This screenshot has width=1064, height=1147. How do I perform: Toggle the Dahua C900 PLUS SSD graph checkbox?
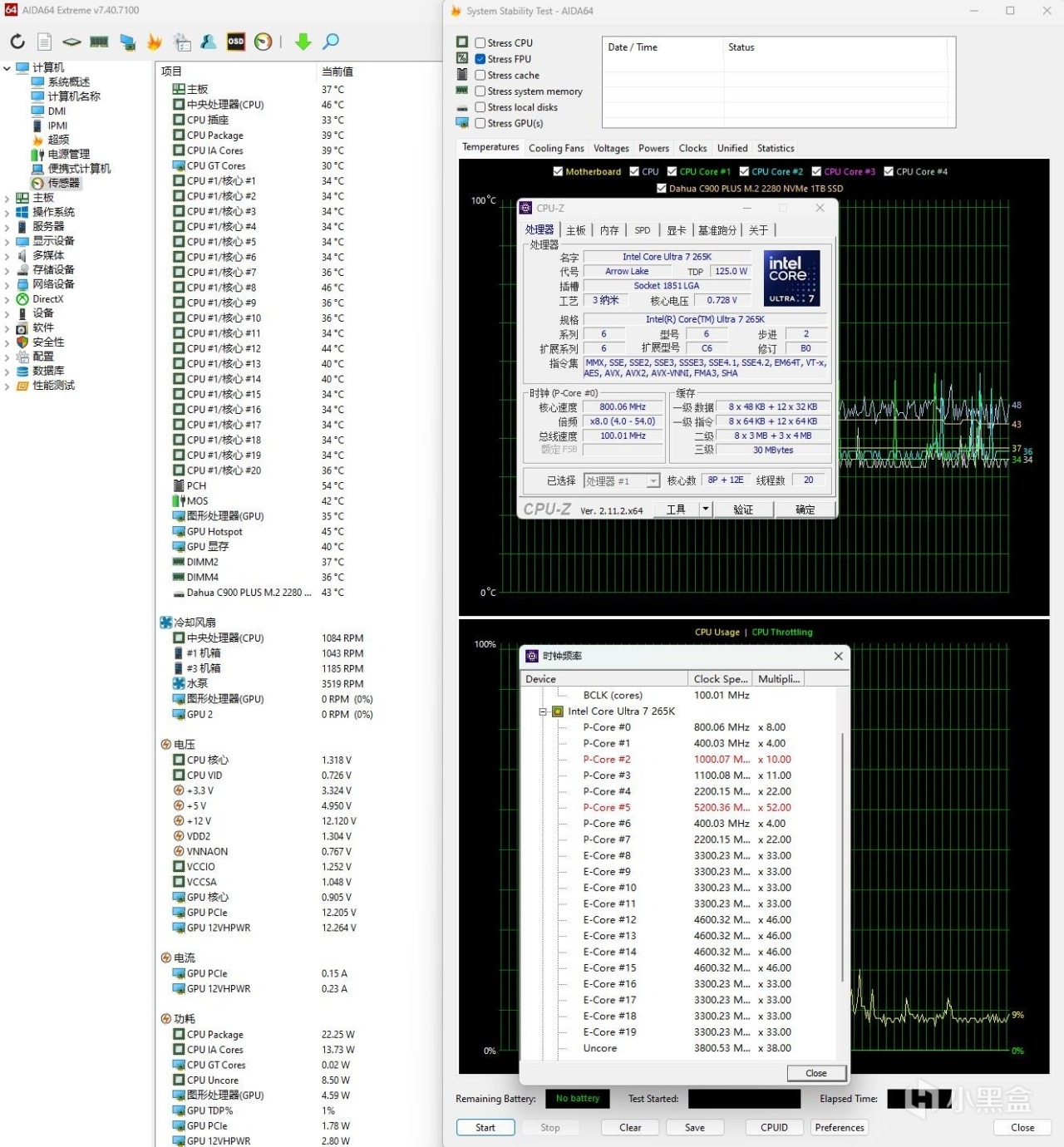[x=662, y=189]
